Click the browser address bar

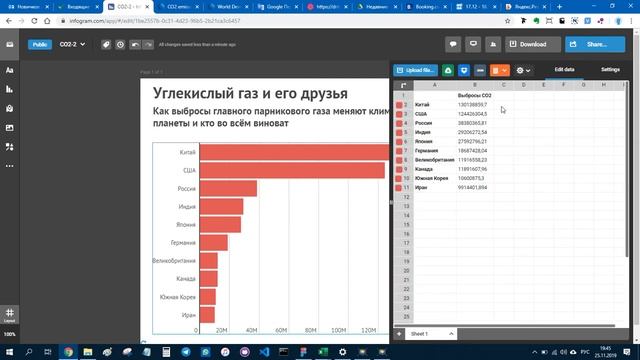pos(282,21)
